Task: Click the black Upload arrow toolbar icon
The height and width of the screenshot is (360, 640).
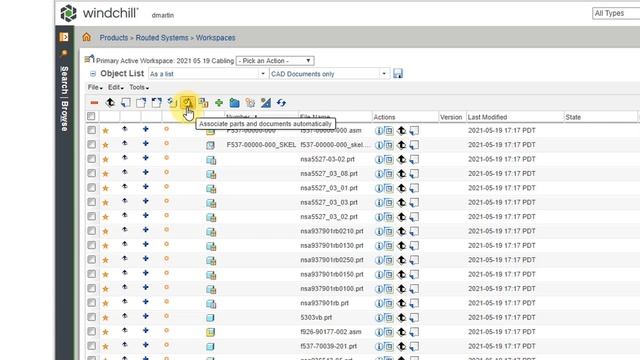Action: point(110,103)
